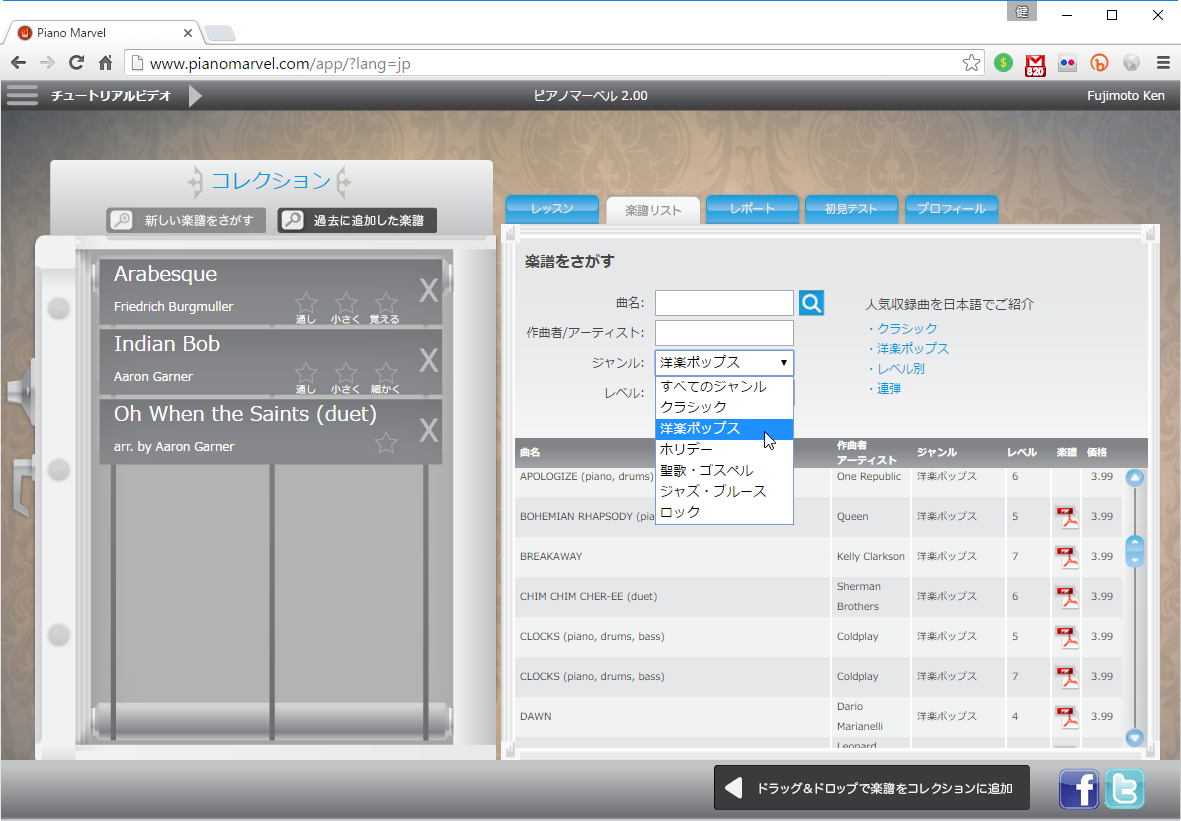Click the 通し star on Arabesque
The width and height of the screenshot is (1181, 821).
[x=306, y=303]
